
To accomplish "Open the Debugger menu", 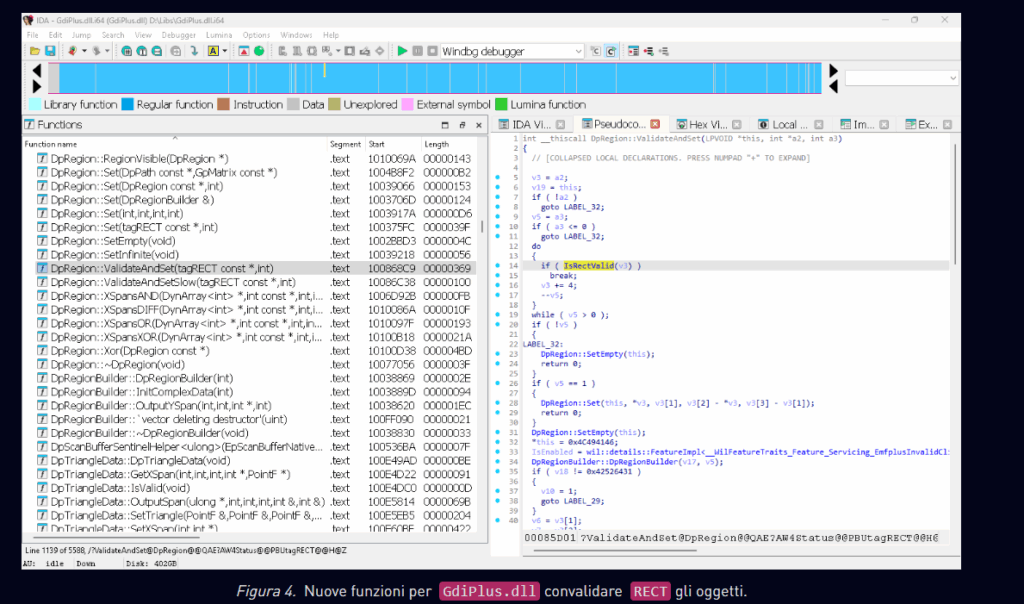I will [178, 35].
